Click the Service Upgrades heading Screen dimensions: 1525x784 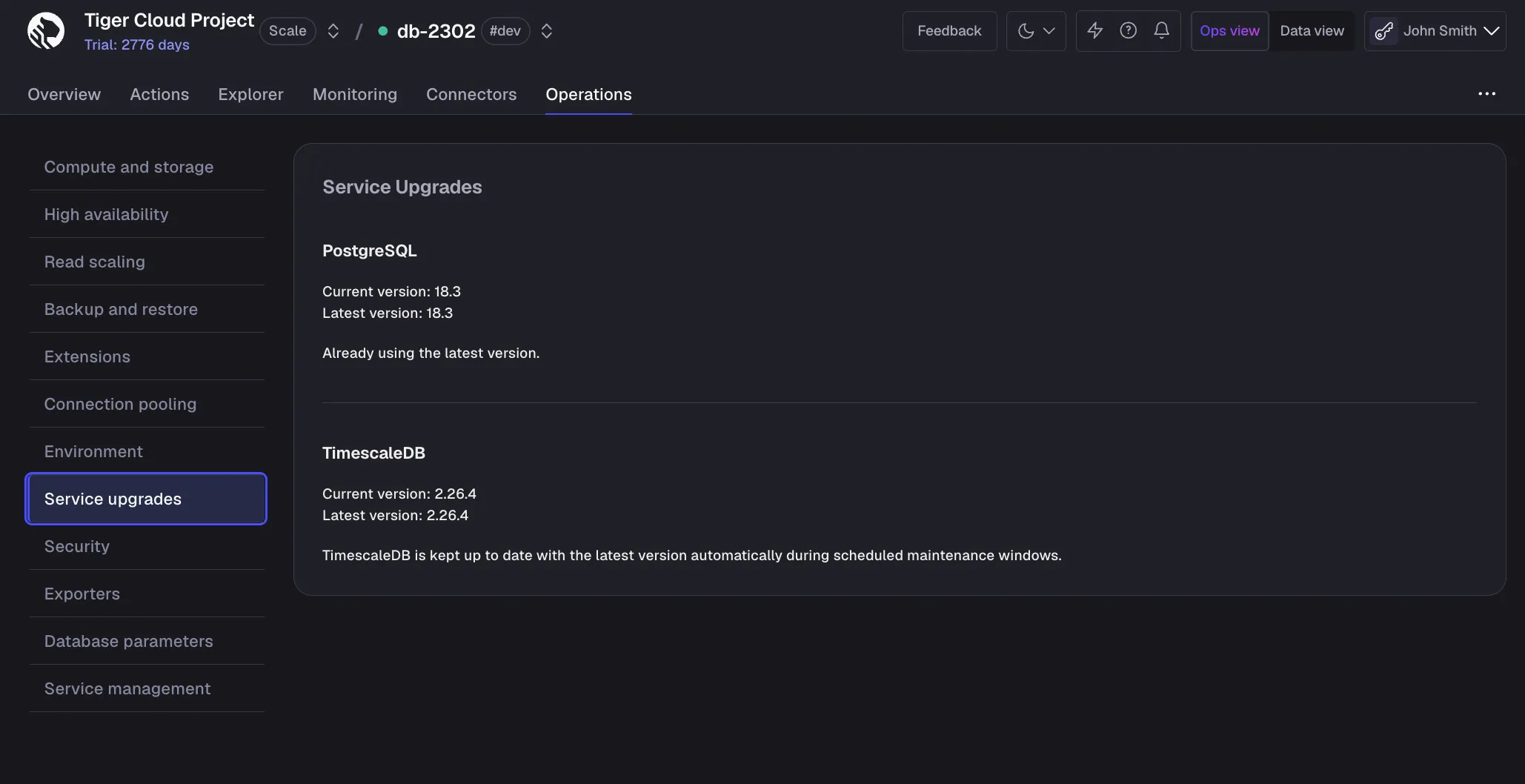coord(402,187)
